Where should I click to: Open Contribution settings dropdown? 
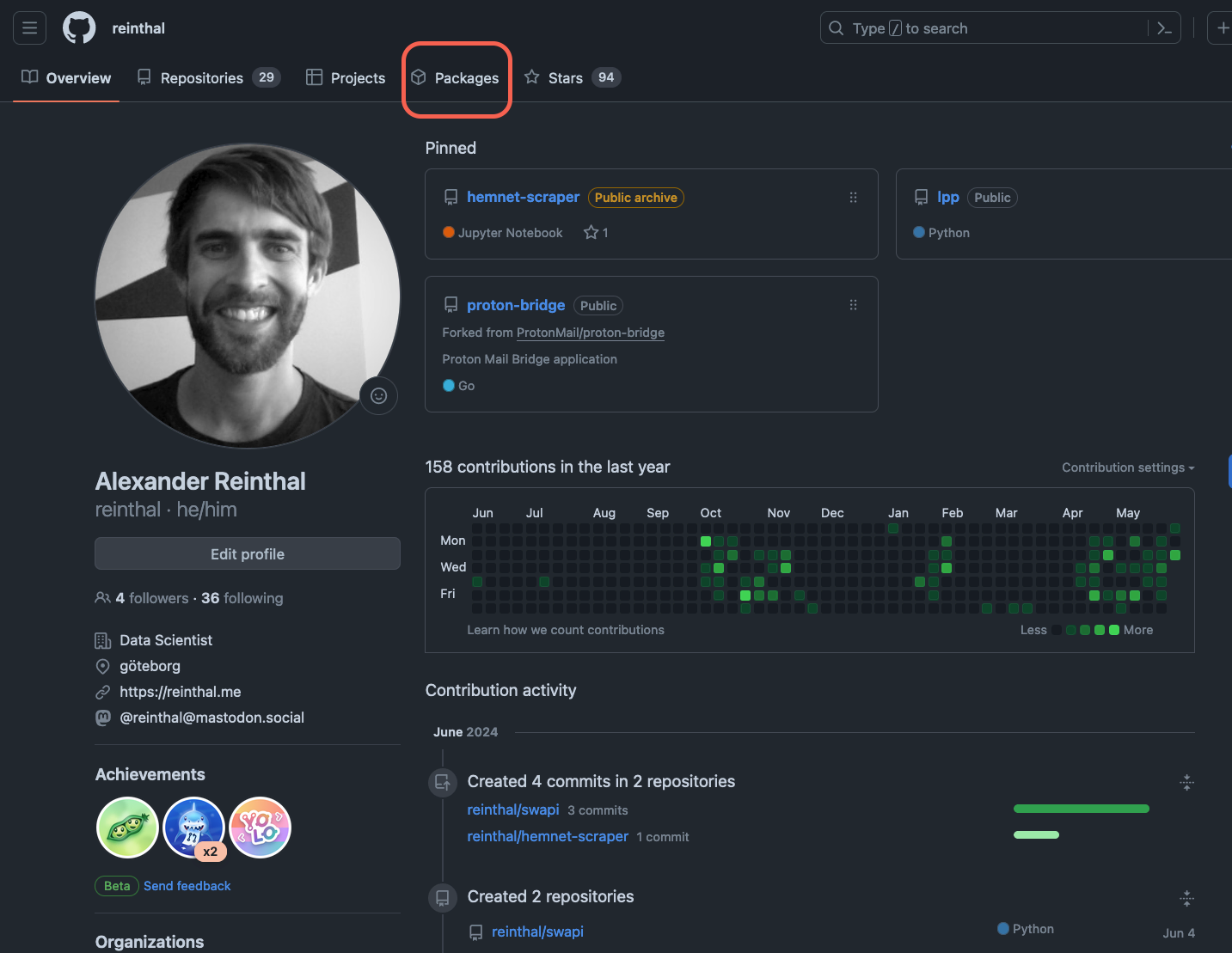[x=1128, y=467]
